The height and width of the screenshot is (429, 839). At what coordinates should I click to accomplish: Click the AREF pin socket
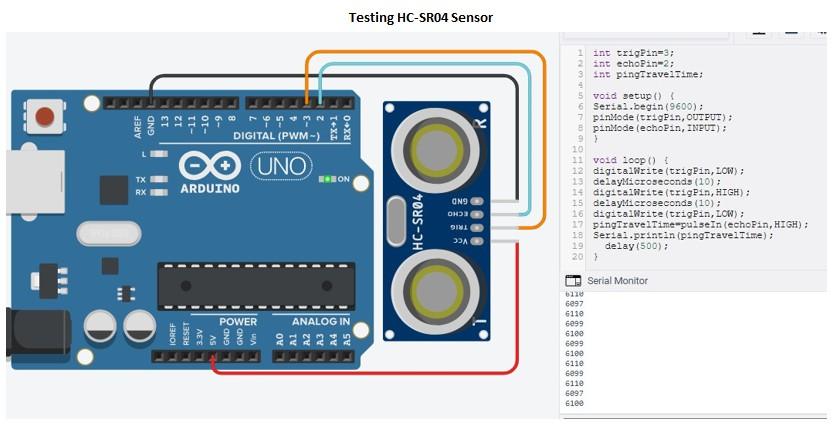point(138,103)
